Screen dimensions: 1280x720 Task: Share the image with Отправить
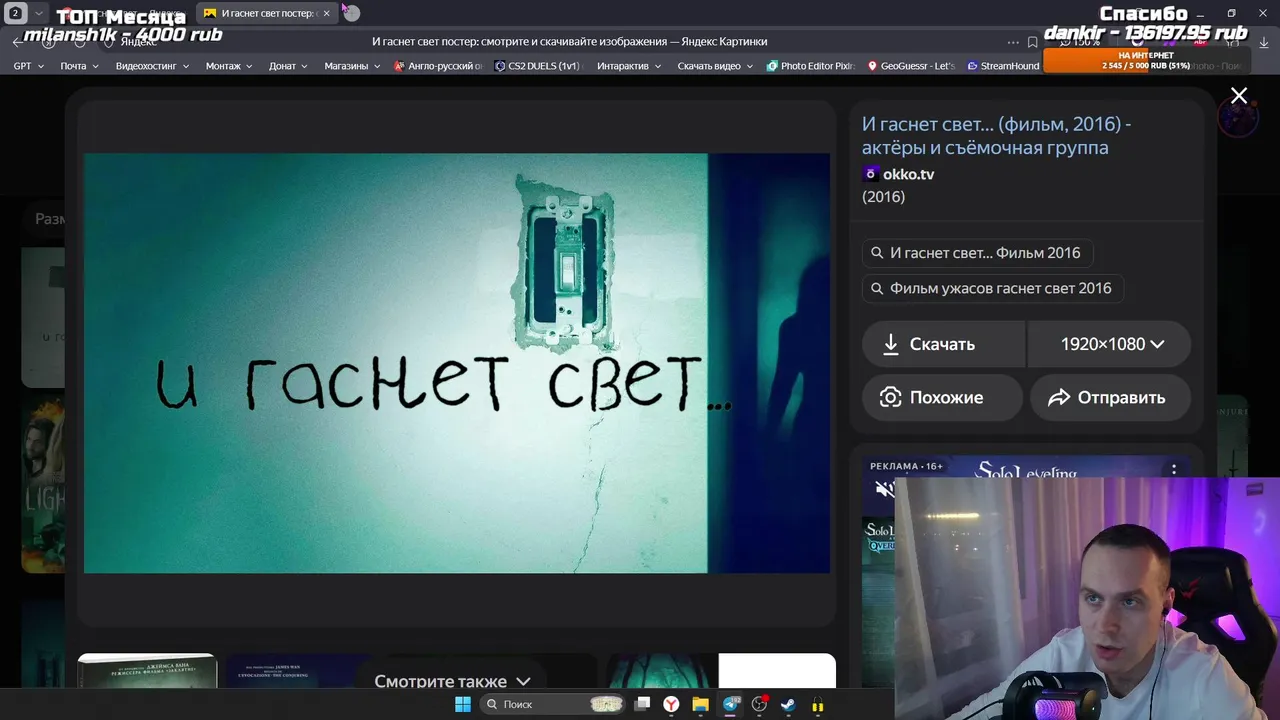coord(1110,397)
